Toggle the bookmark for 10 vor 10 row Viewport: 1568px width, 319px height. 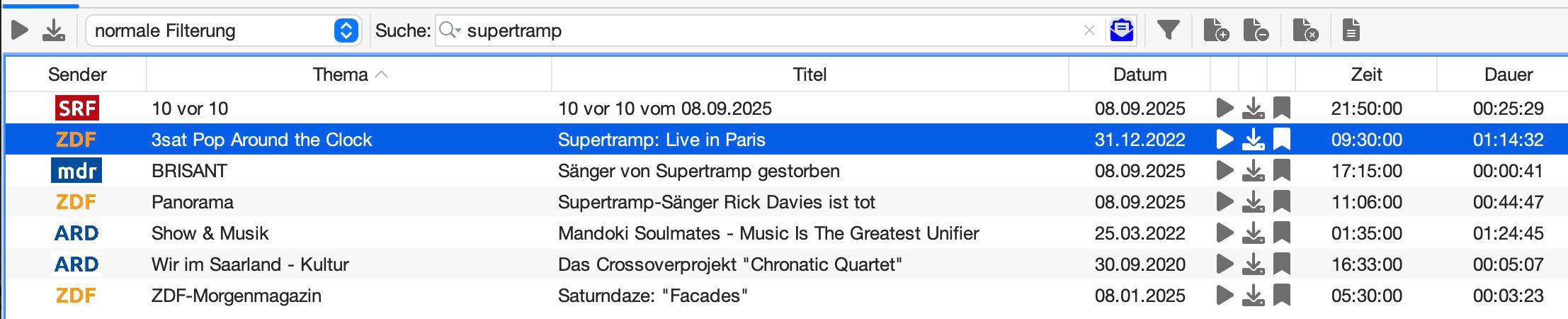point(1282,108)
